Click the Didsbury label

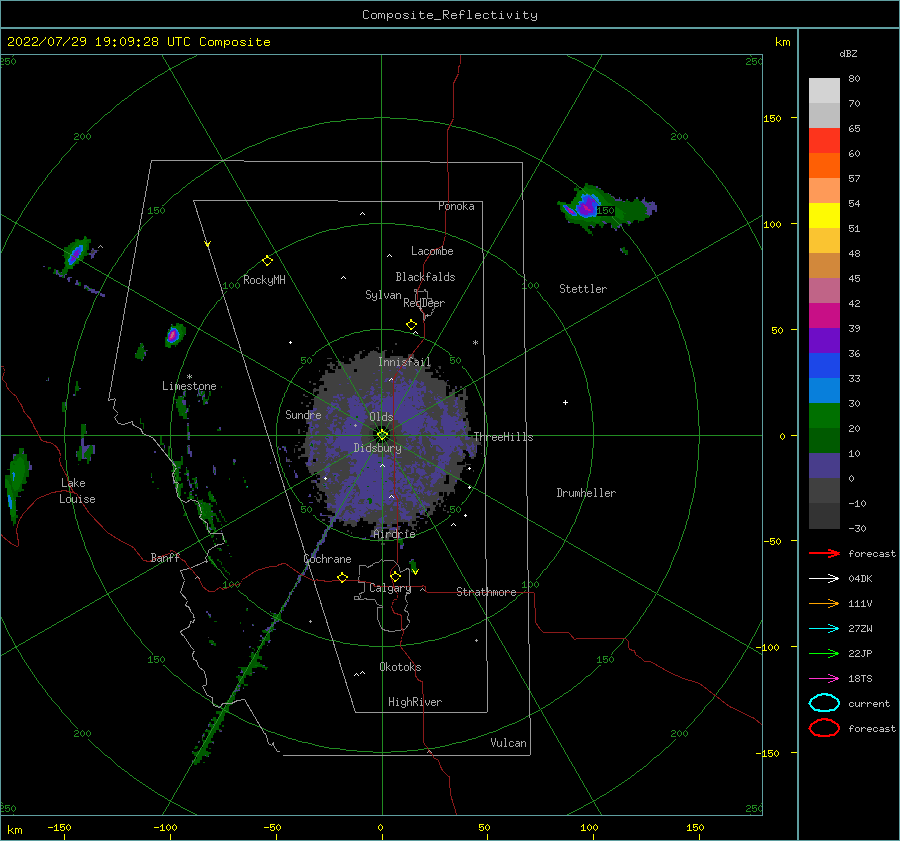[x=377, y=448]
